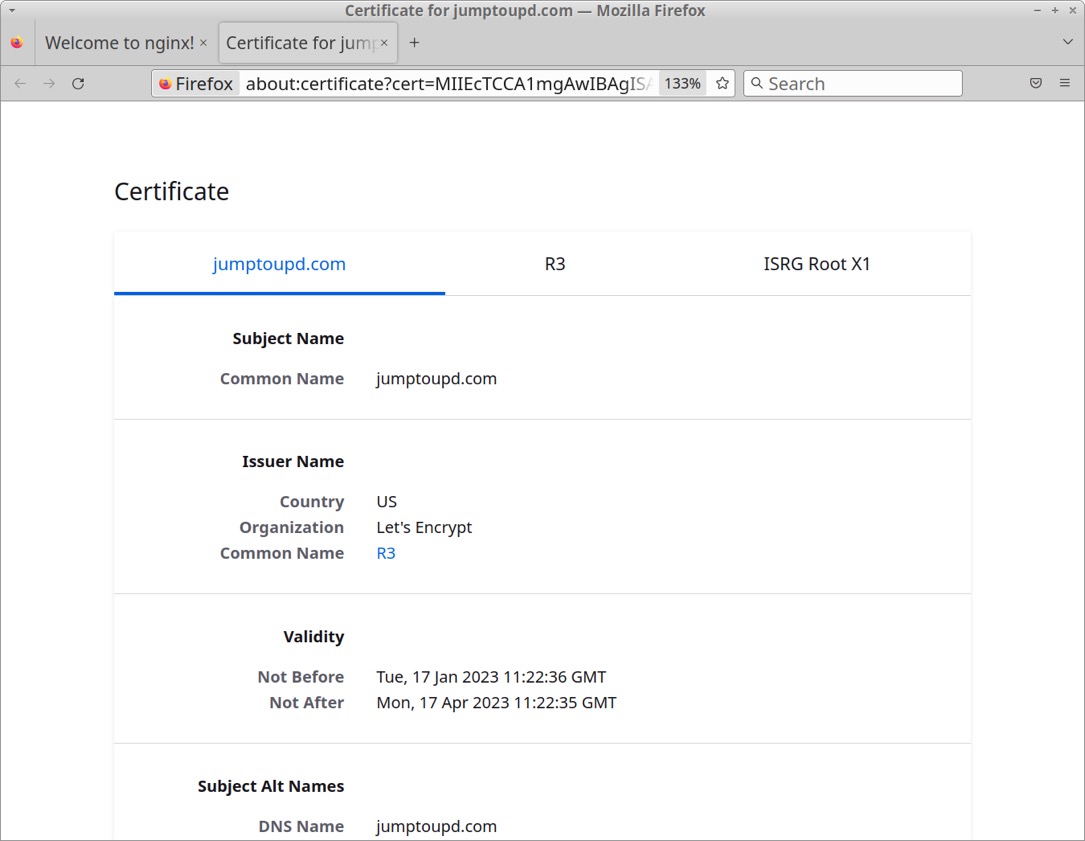Image resolution: width=1085 pixels, height=841 pixels.
Task: Open a new tab with plus button
Action: 414,43
